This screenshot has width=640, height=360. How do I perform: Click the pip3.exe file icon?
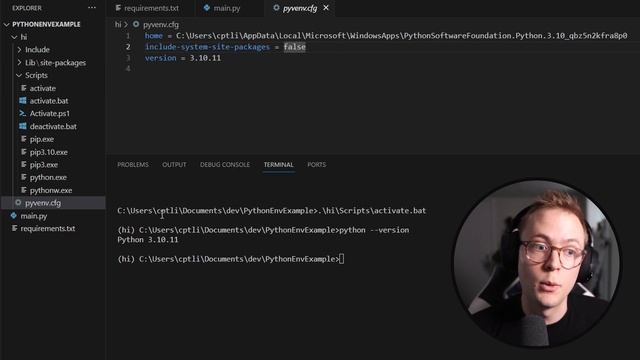(x=23, y=164)
